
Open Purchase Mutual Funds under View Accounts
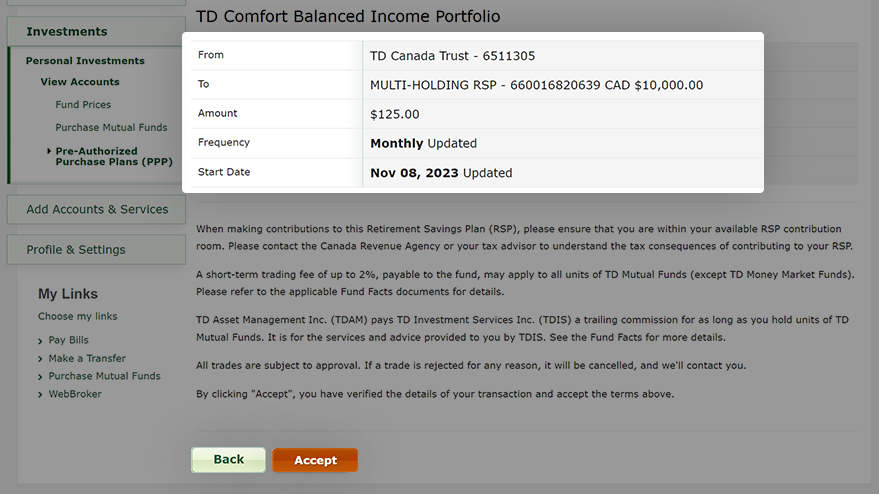[x=111, y=128]
